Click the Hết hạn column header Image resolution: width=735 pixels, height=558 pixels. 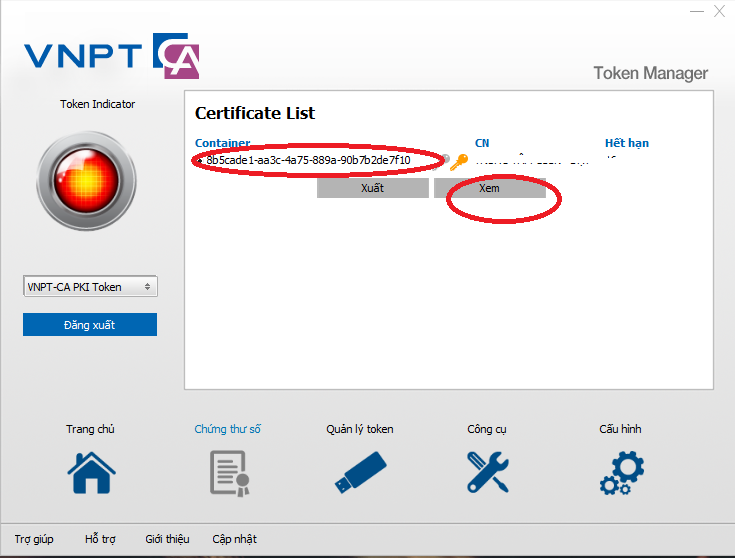[x=626, y=143]
